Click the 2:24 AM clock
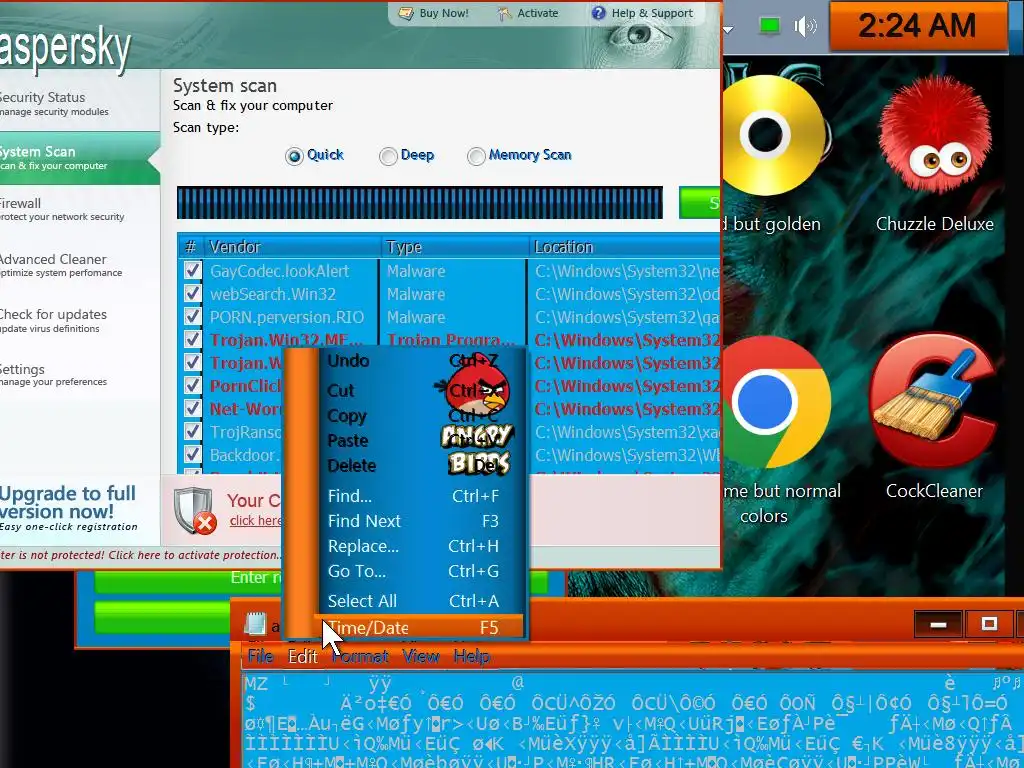The width and height of the screenshot is (1024, 768). tap(917, 26)
